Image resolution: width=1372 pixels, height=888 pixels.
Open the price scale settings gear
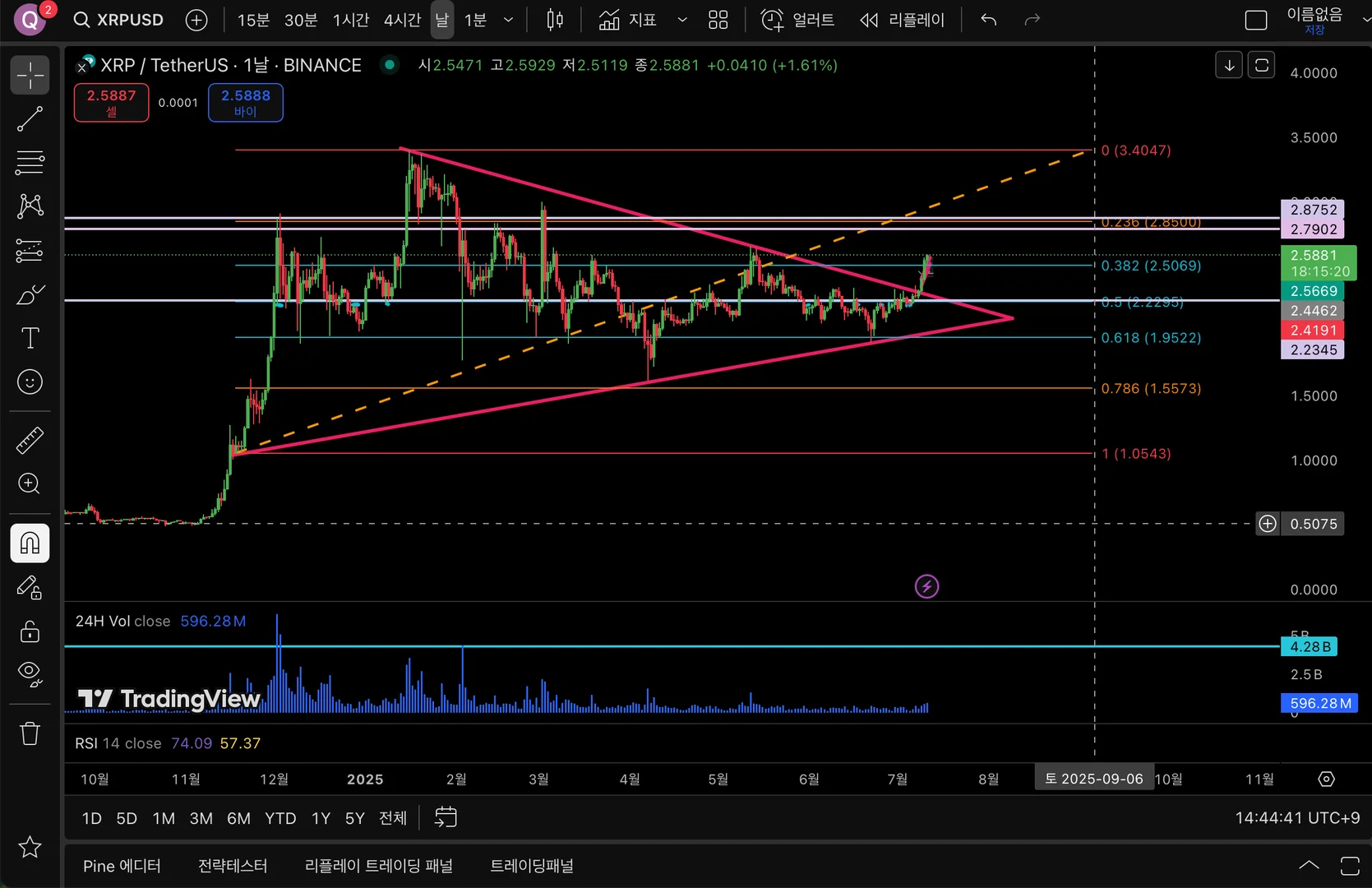click(x=1326, y=779)
